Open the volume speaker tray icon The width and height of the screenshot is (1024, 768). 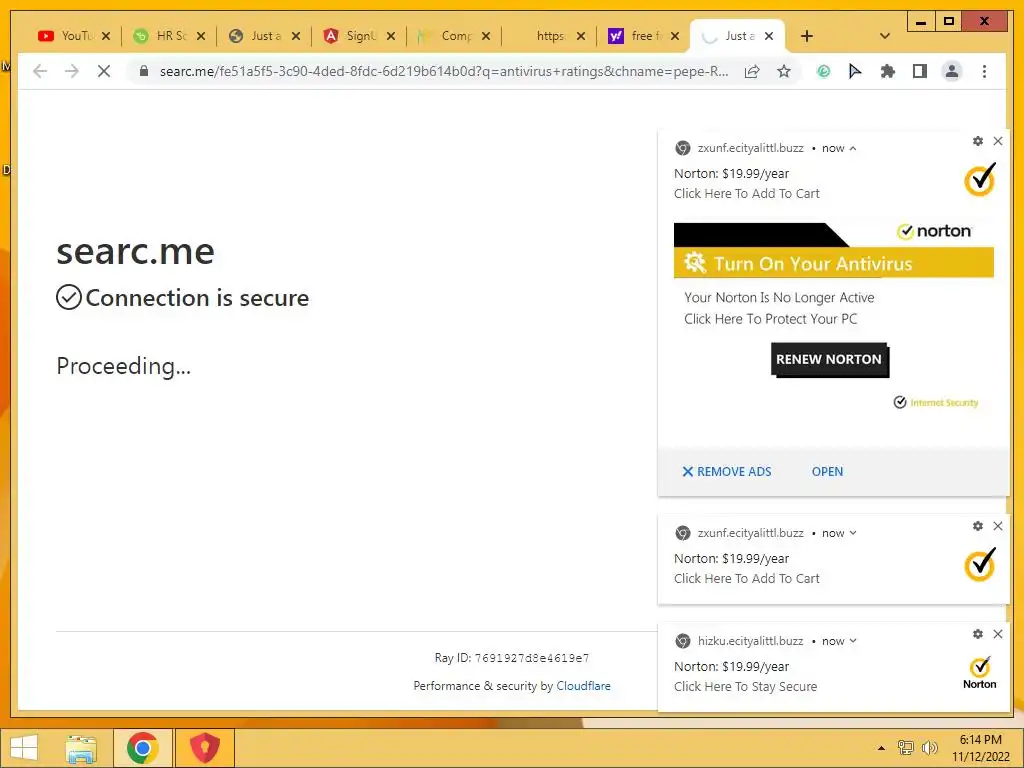click(x=929, y=748)
